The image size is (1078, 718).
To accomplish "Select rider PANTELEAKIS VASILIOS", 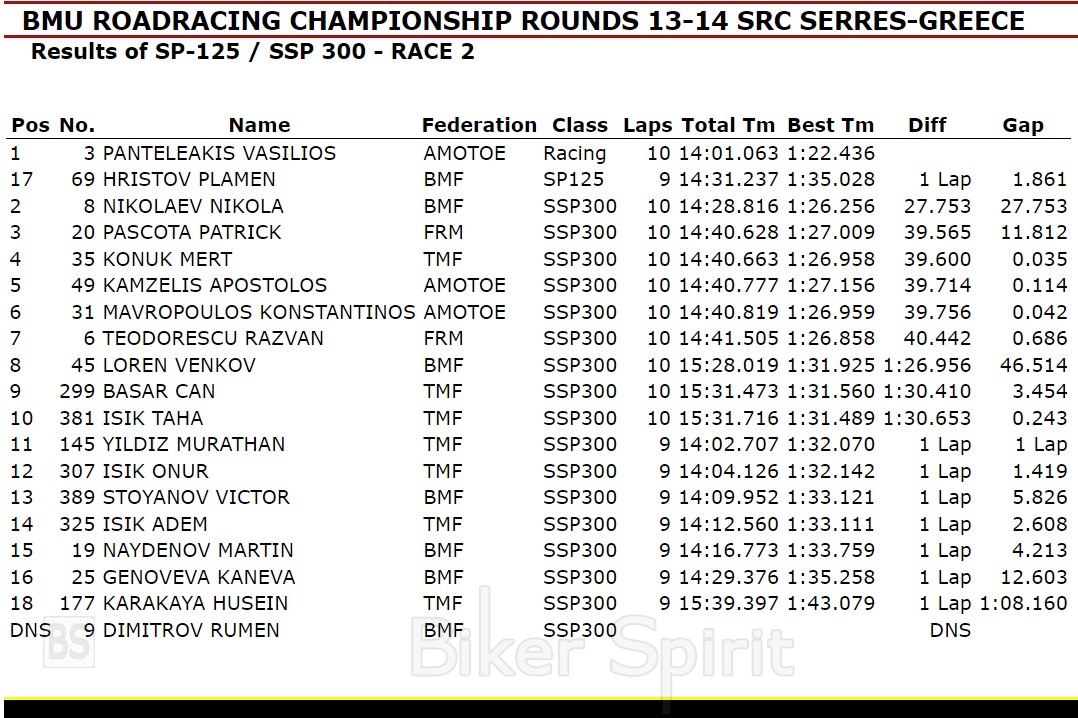I will 219,153.
